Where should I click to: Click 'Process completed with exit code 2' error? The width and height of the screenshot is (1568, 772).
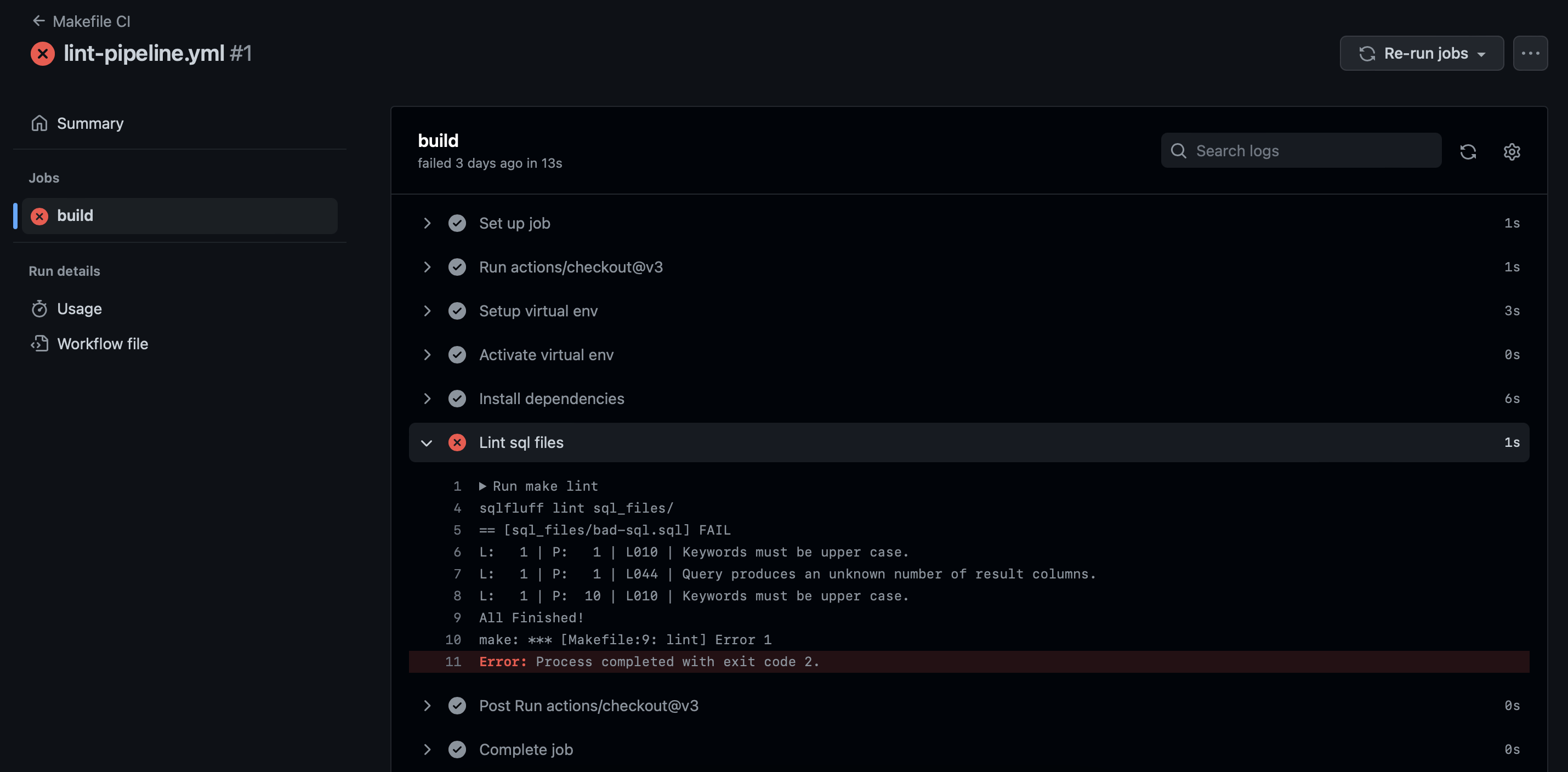(678, 662)
